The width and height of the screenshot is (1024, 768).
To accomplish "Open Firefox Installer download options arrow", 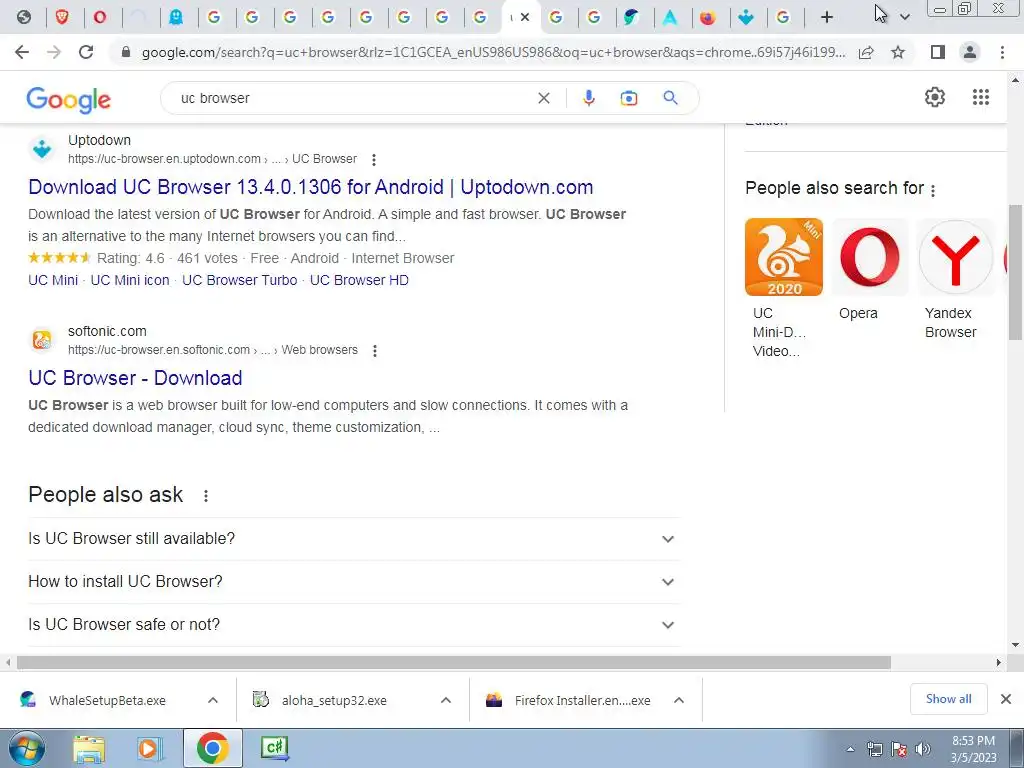I will [x=679, y=700].
